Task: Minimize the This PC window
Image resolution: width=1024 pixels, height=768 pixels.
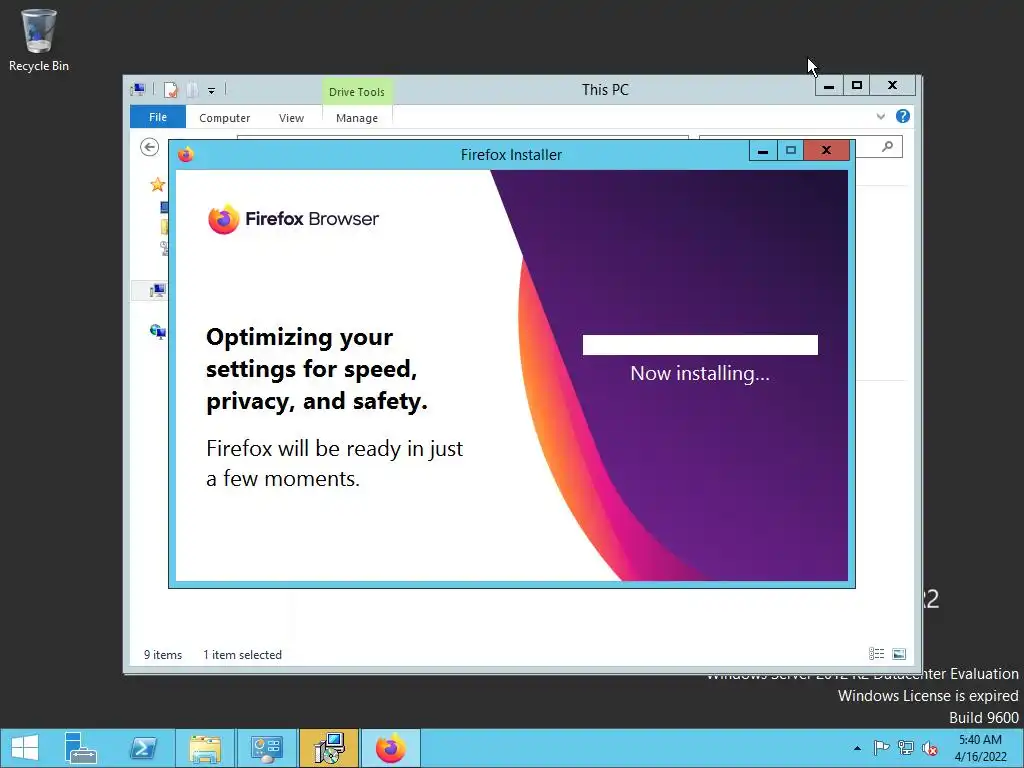Action: [829, 86]
